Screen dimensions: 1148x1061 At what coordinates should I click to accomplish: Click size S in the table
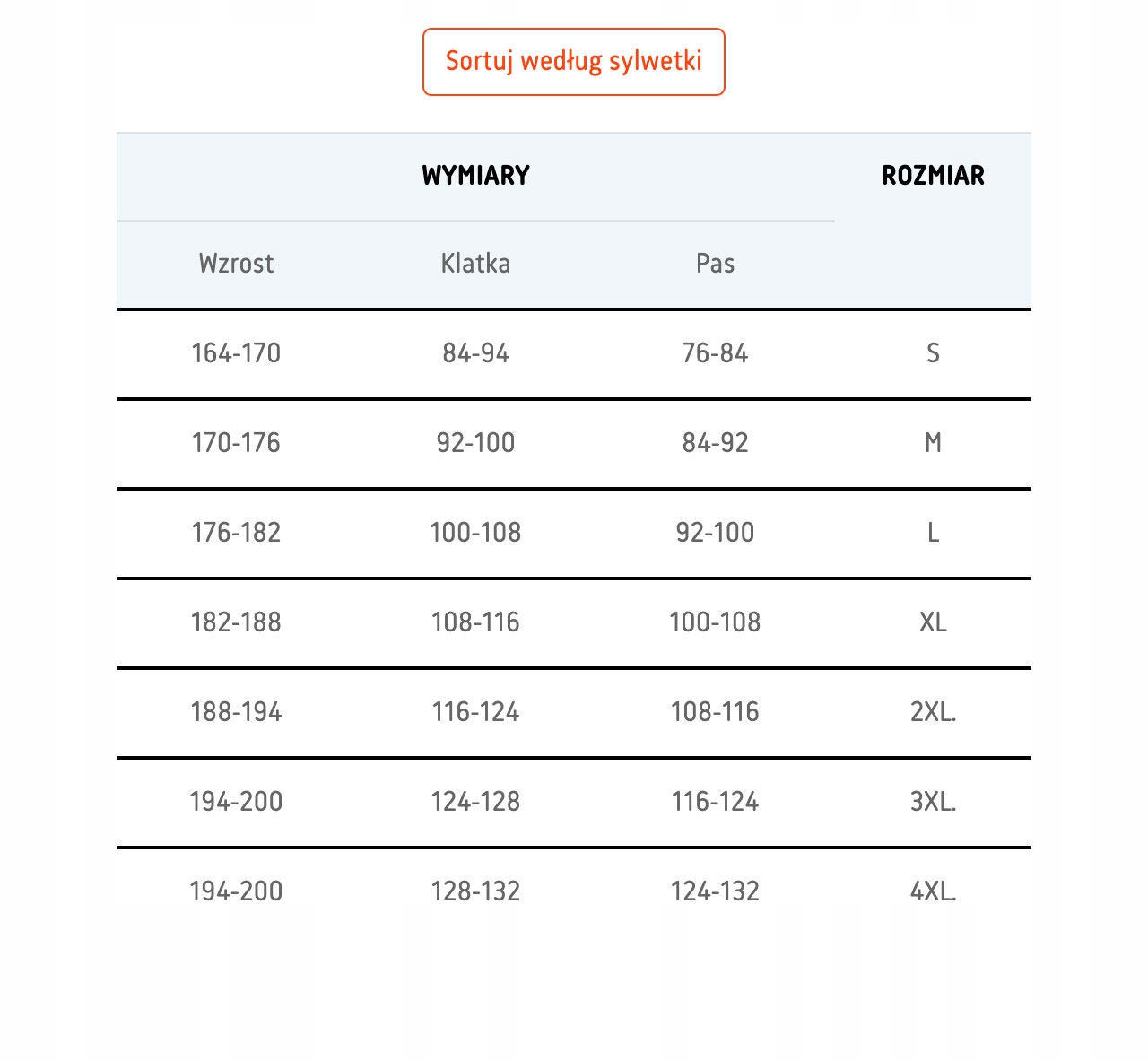[933, 353]
